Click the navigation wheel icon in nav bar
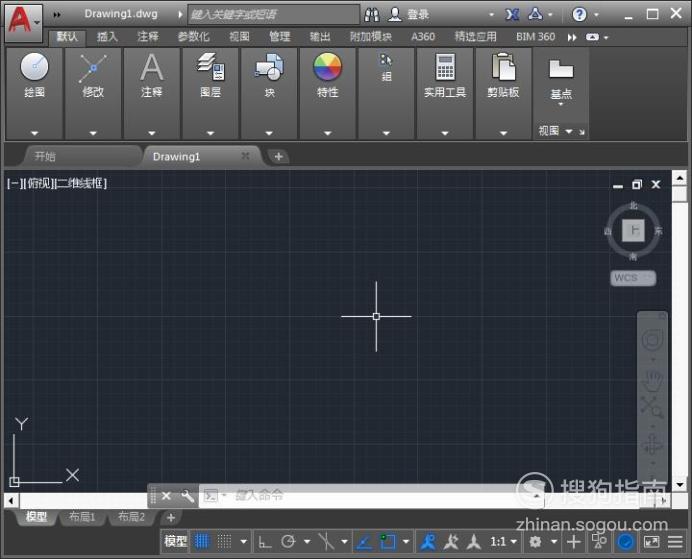The width and height of the screenshot is (692, 559). coord(652,340)
